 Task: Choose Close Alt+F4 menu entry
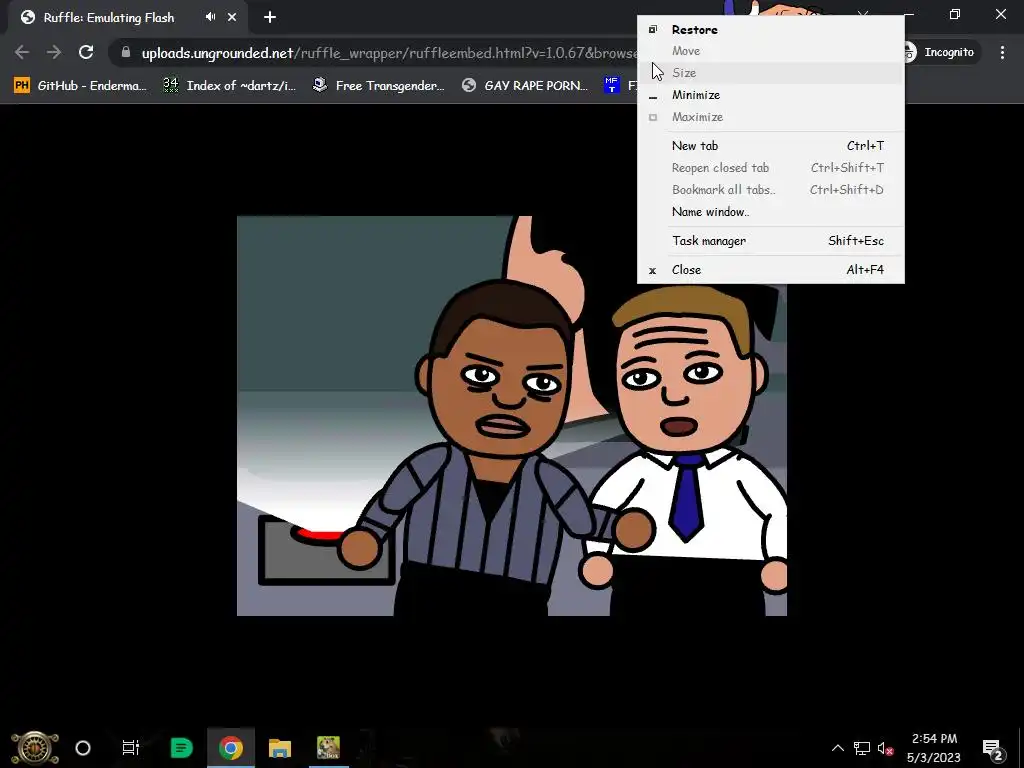771,270
